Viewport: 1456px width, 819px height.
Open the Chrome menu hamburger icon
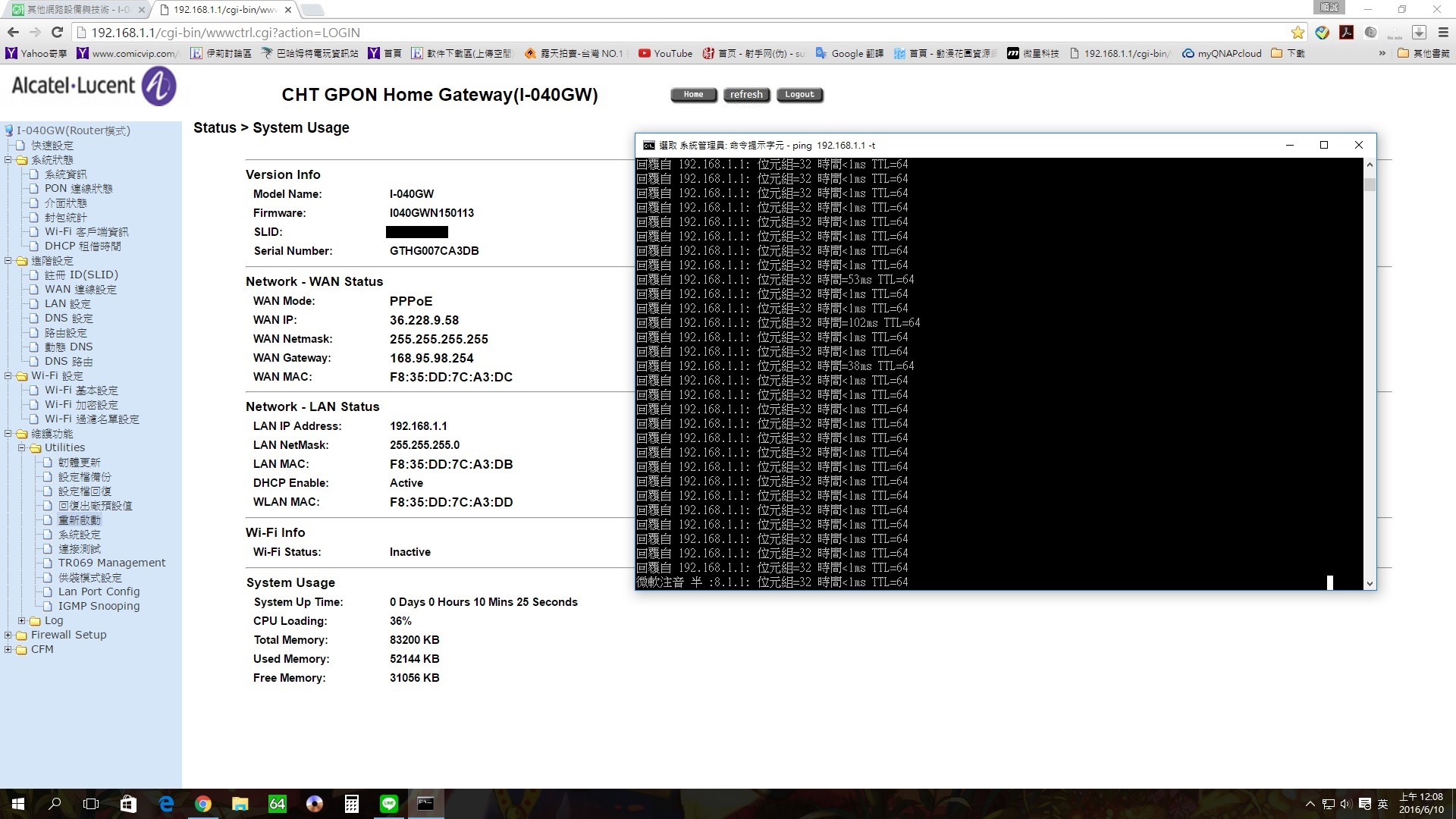pyautogui.click(x=1442, y=33)
